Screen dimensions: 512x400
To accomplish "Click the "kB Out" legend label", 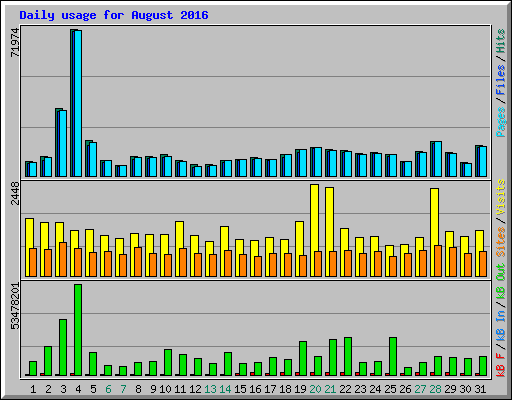I will [501, 282].
